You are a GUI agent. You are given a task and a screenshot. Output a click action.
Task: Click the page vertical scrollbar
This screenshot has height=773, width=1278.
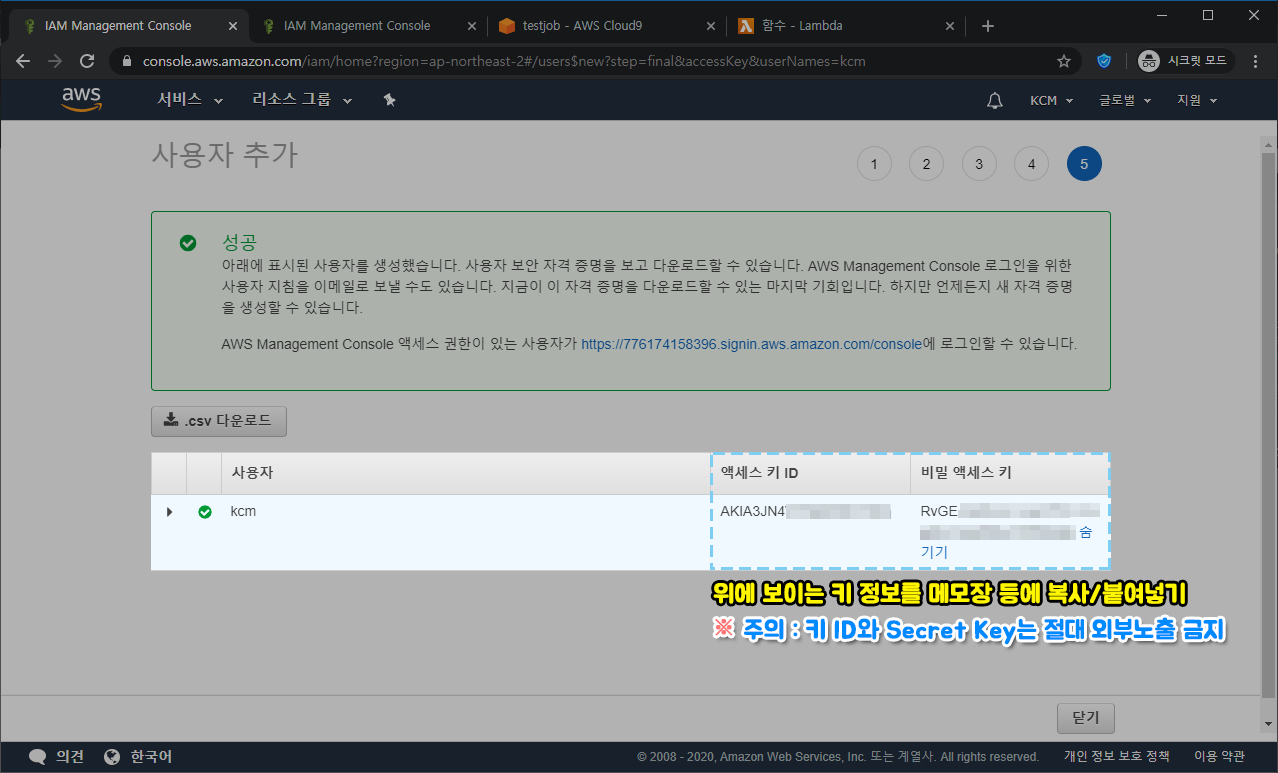tap(1269, 425)
